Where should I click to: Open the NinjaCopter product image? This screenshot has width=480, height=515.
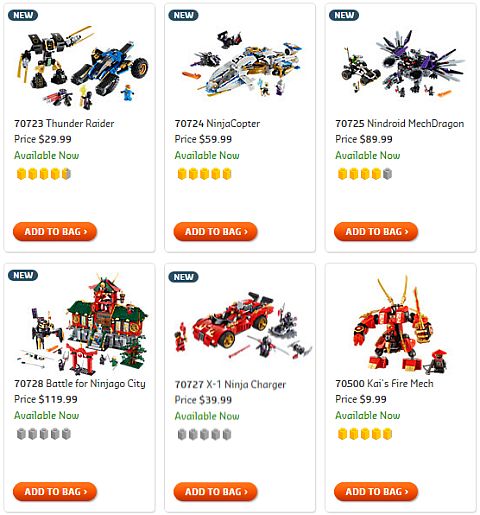point(242,64)
